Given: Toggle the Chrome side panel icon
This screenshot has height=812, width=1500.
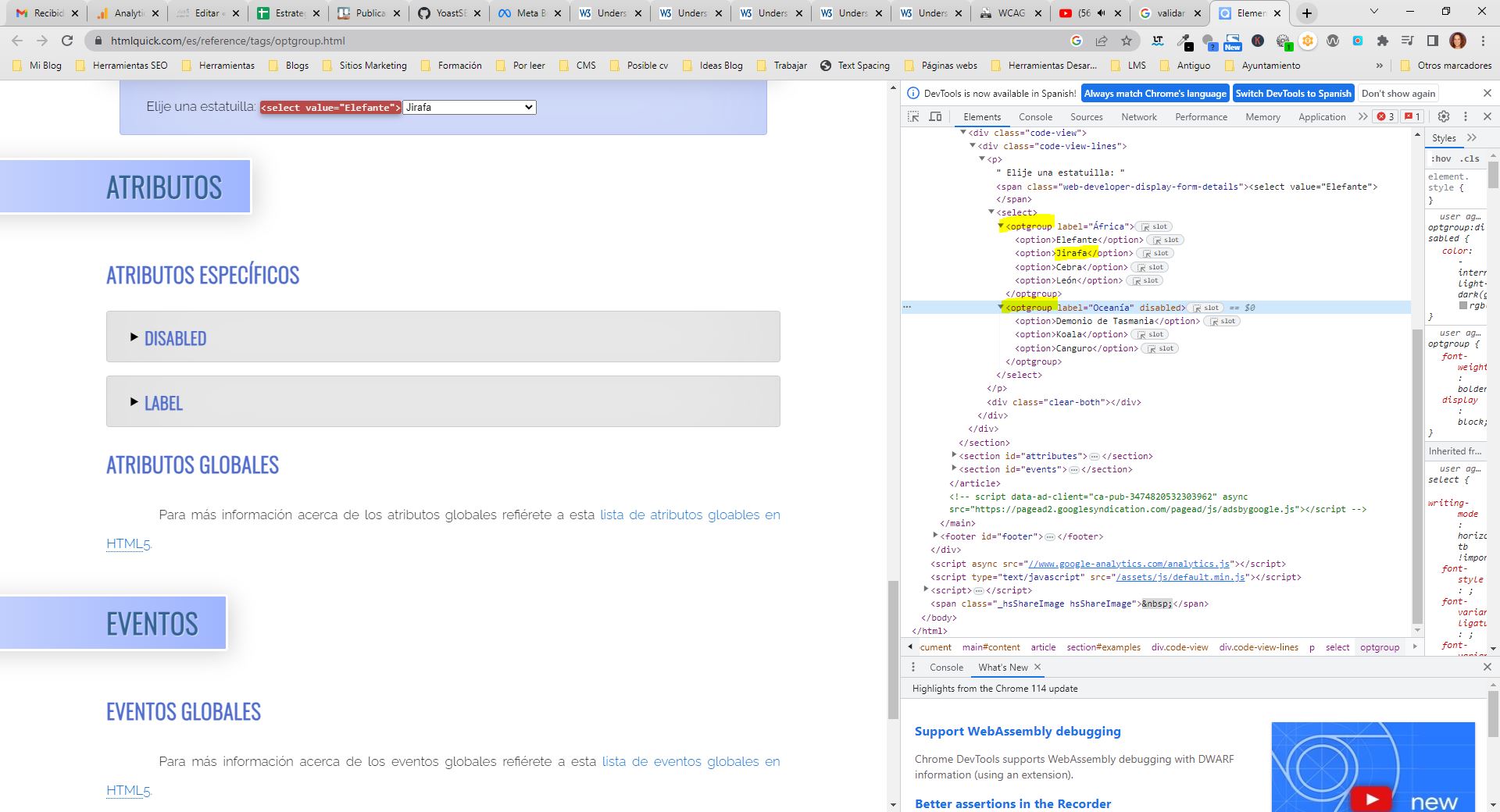Looking at the screenshot, I should click(1433, 41).
